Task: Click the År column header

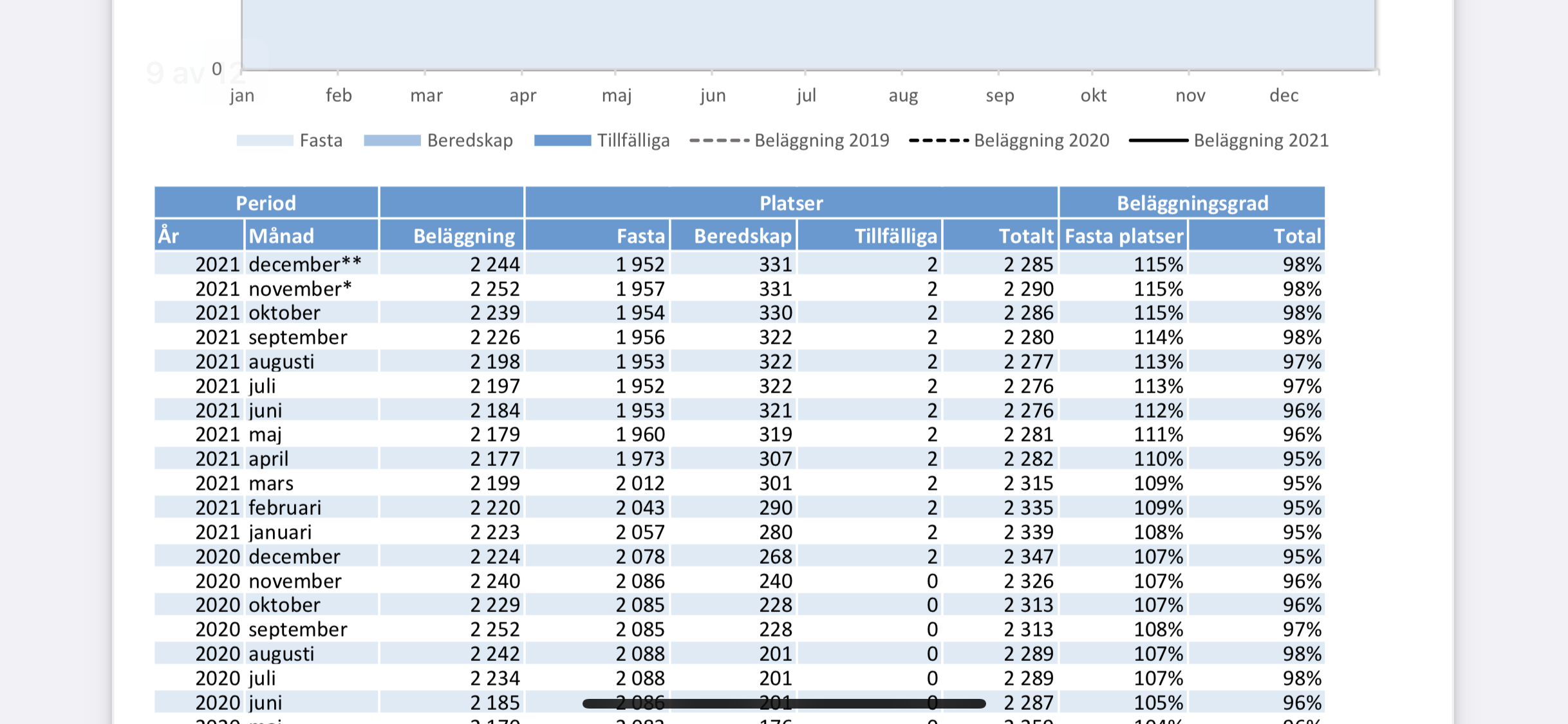Action: click(199, 236)
